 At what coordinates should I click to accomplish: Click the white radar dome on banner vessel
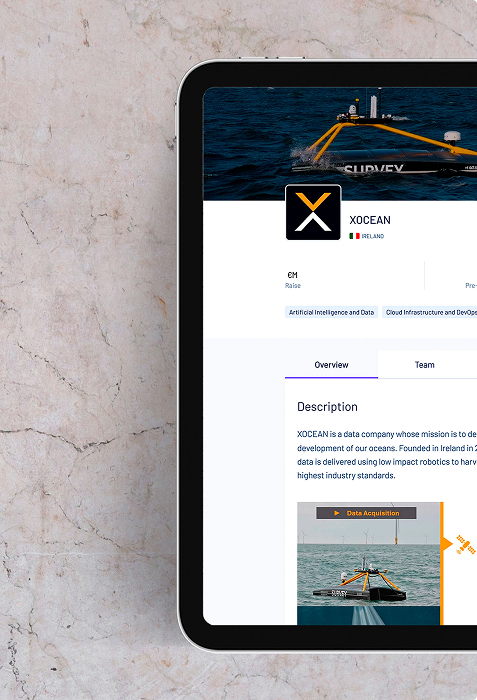(x=452, y=137)
